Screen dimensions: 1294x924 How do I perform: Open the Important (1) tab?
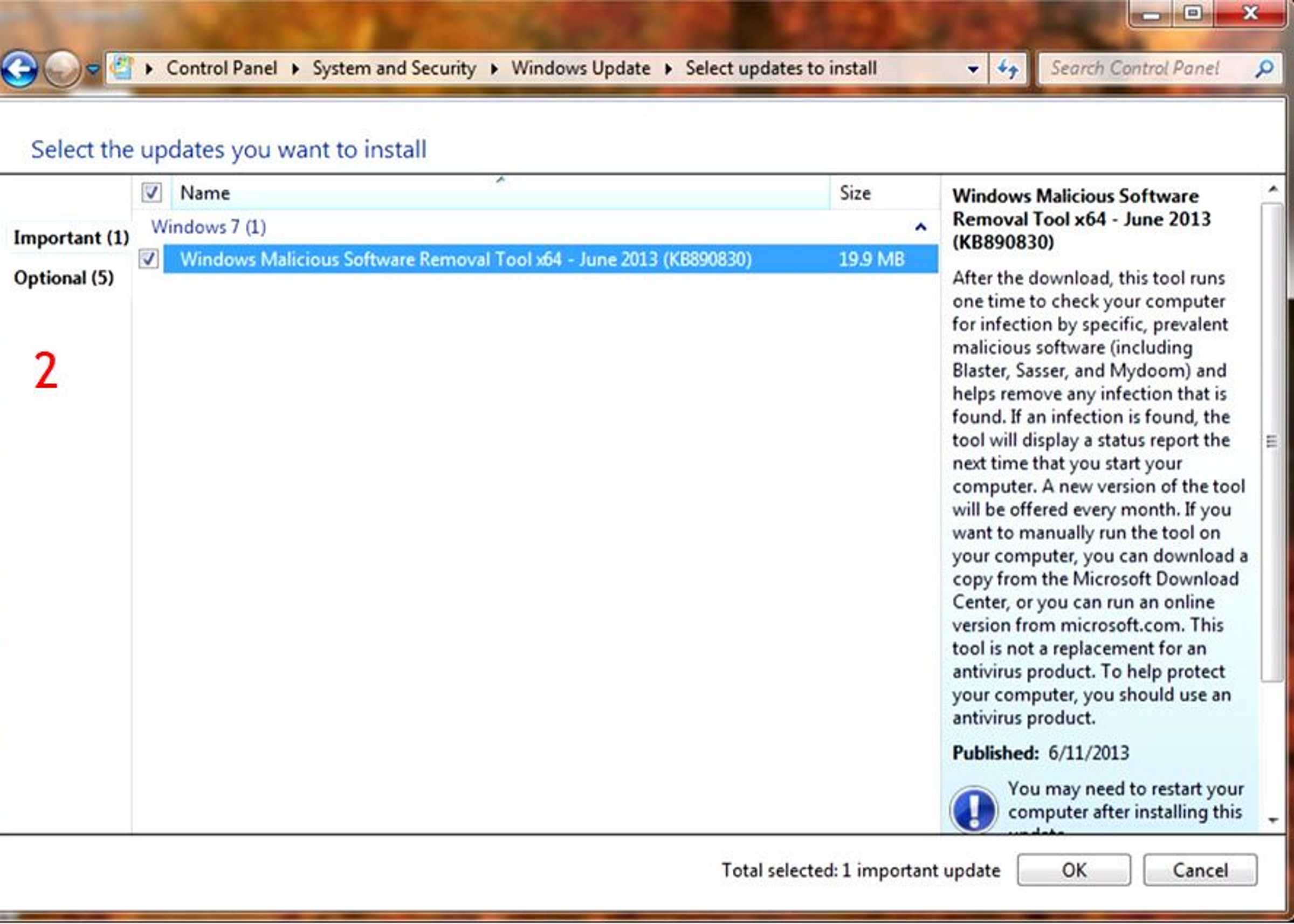[71, 237]
